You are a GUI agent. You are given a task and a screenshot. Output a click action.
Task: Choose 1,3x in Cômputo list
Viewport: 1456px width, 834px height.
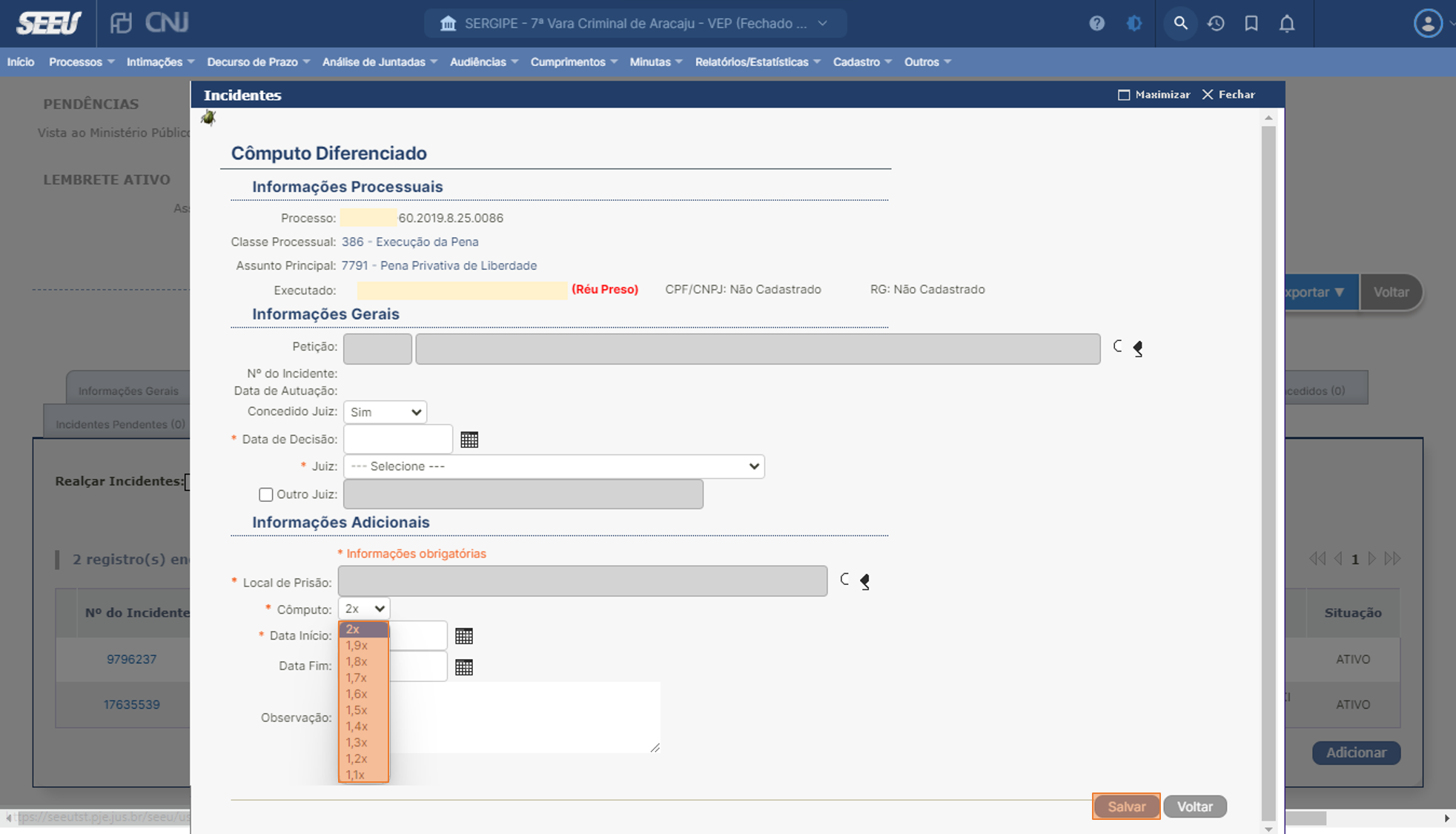point(363,743)
